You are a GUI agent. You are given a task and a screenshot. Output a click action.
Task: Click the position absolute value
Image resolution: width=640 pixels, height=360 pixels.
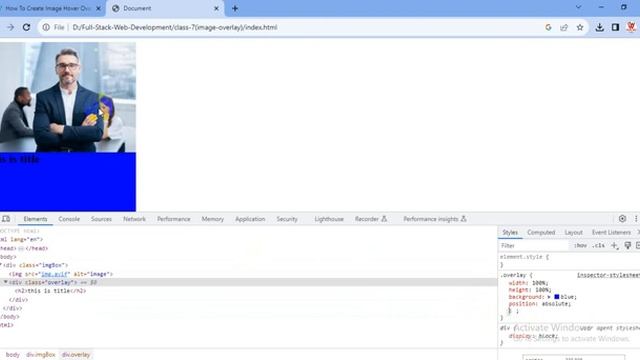tap(556, 304)
